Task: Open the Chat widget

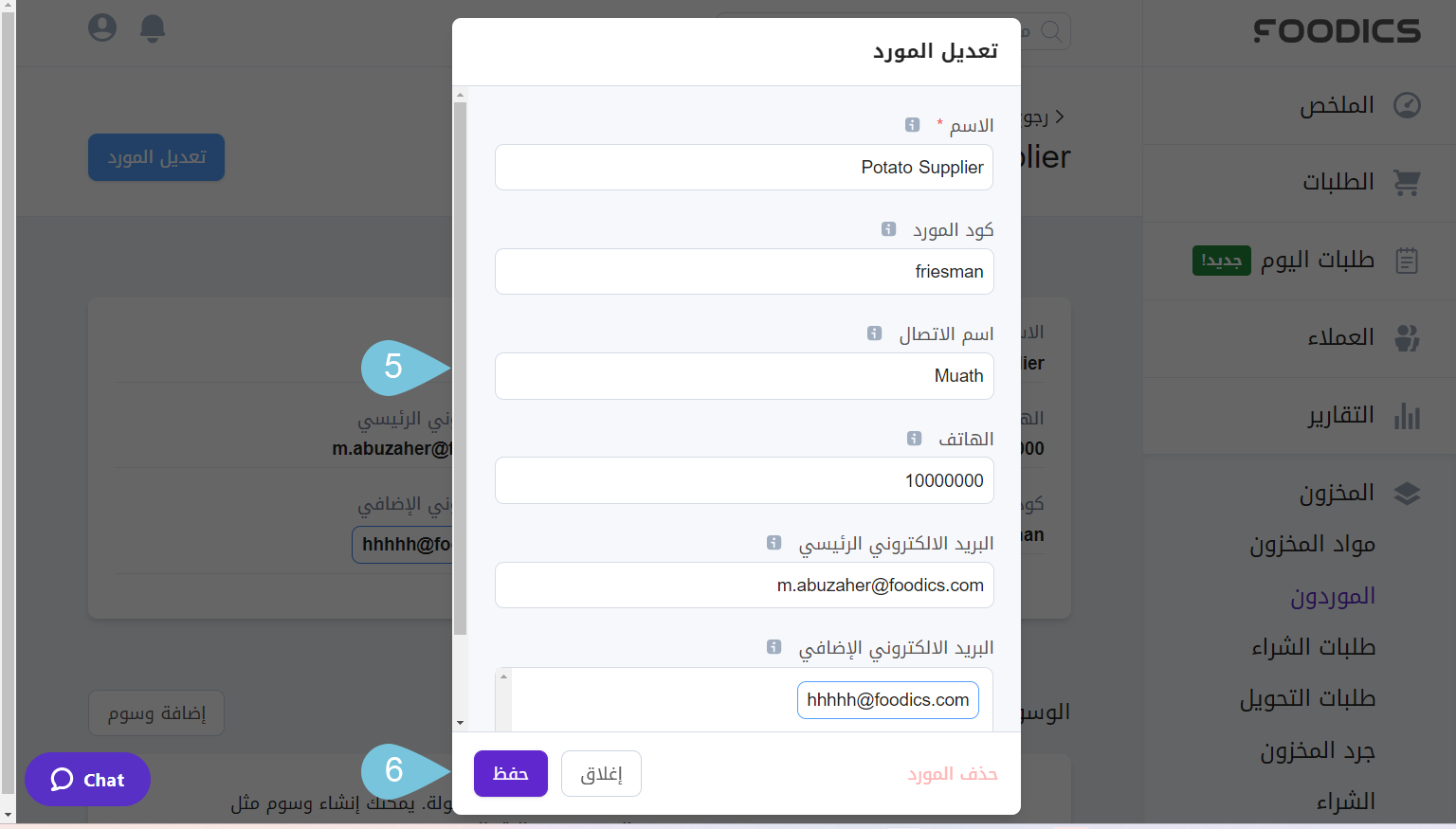Action: point(87,779)
